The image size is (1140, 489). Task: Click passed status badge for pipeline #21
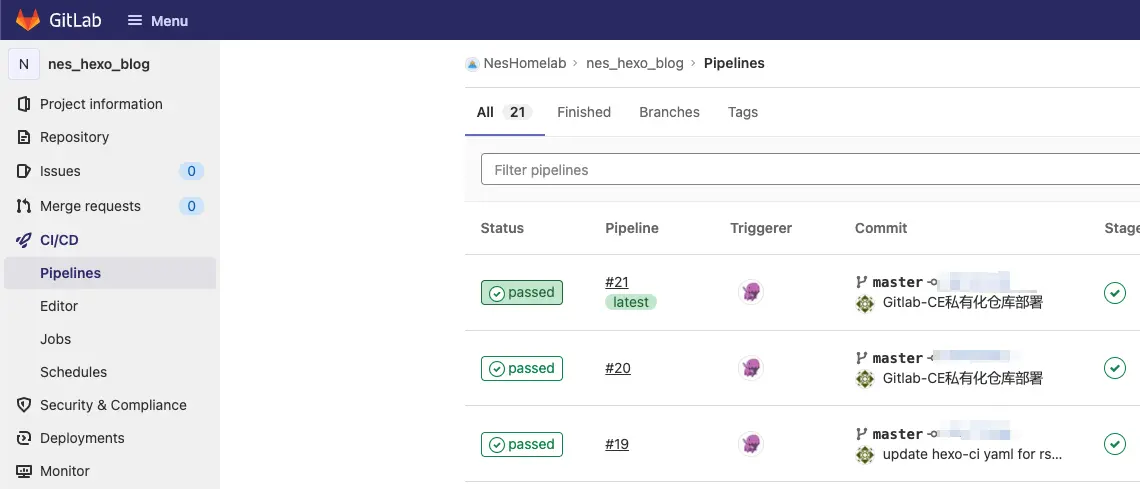(x=522, y=293)
